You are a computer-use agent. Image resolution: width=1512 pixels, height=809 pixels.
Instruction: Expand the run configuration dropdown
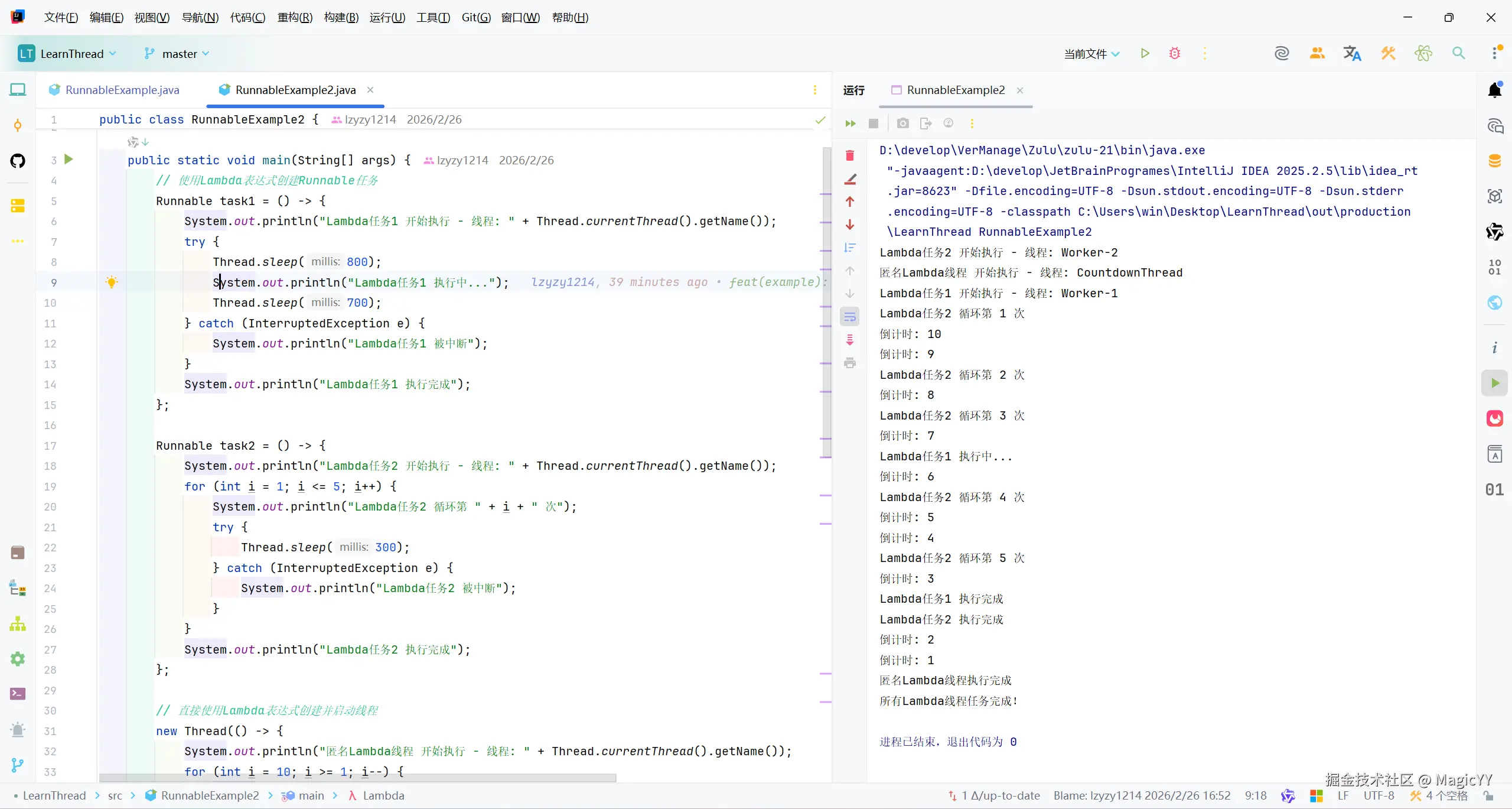pyautogui.click(x=1091, y=54)
